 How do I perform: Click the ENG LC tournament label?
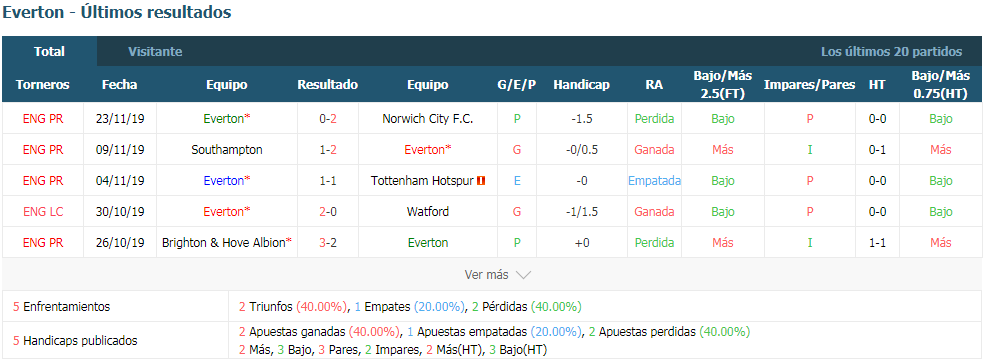(x=43, y=211)
